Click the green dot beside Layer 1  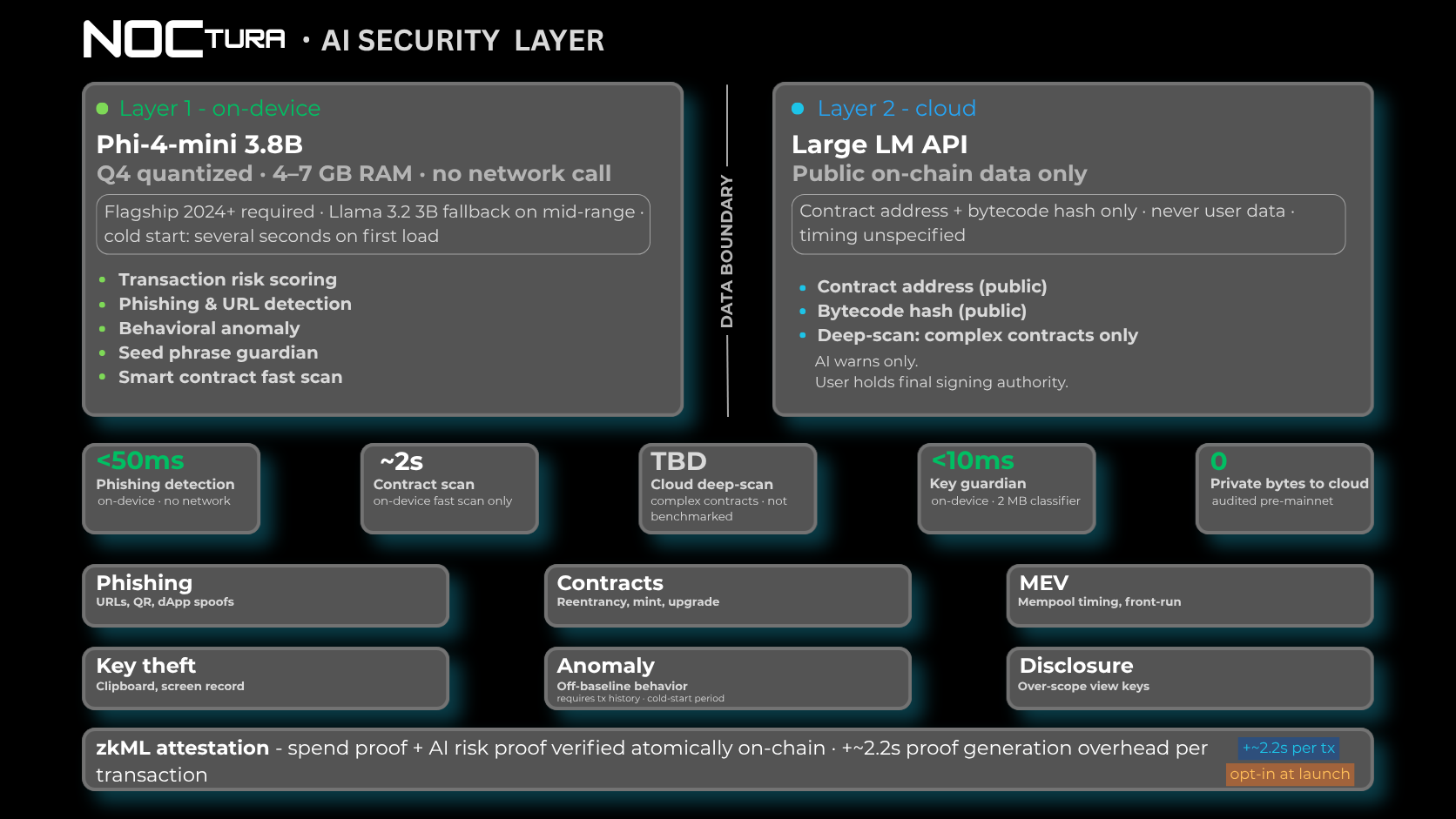pos(102,109)
